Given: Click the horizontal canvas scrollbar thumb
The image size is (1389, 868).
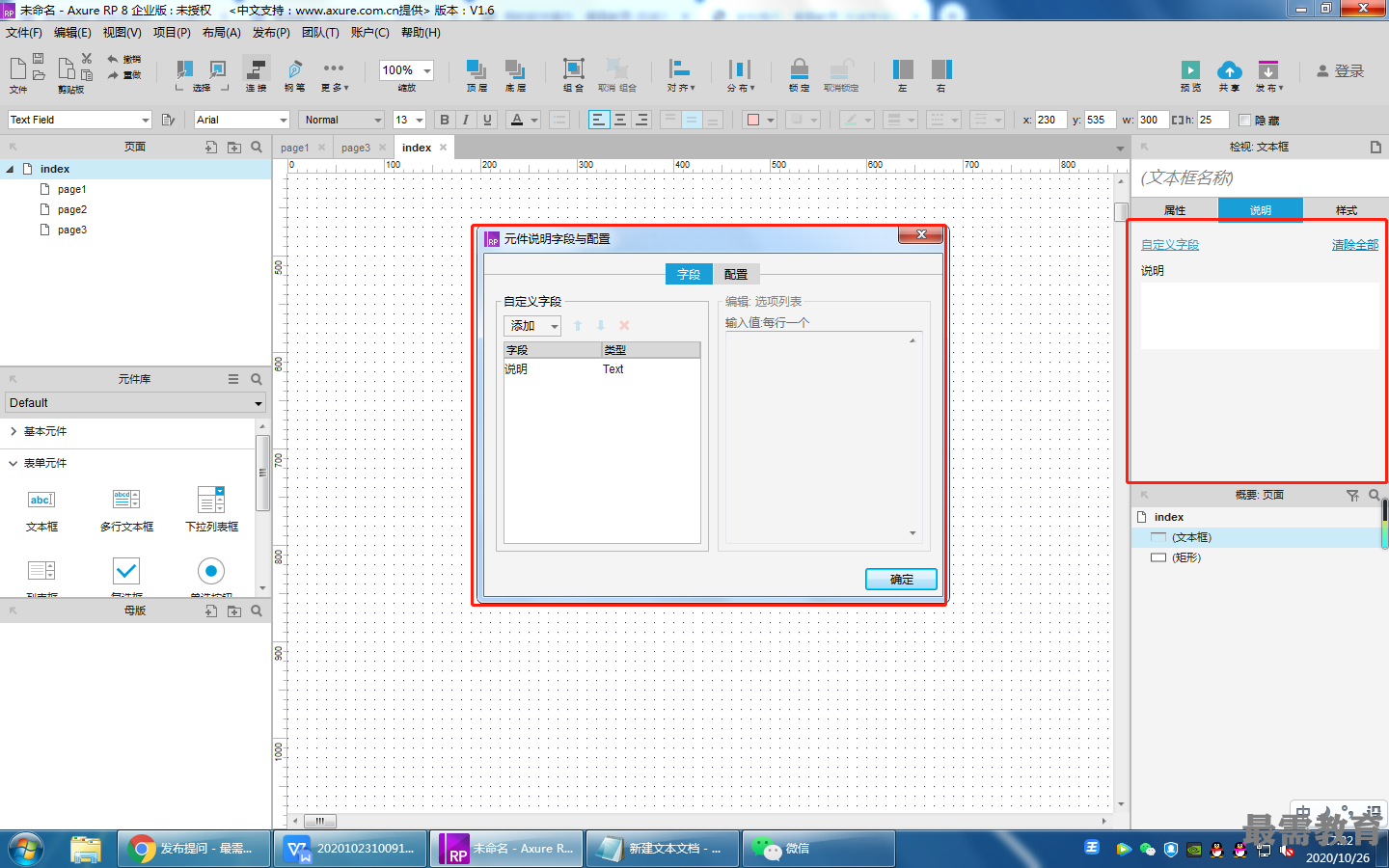Looking at the screenshot, I should tap(319, 822).
